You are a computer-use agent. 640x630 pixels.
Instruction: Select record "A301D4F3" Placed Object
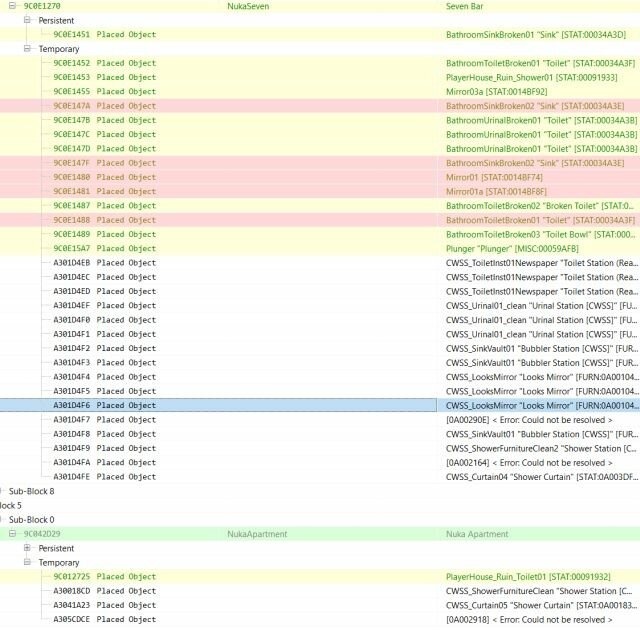coord(104,363)
